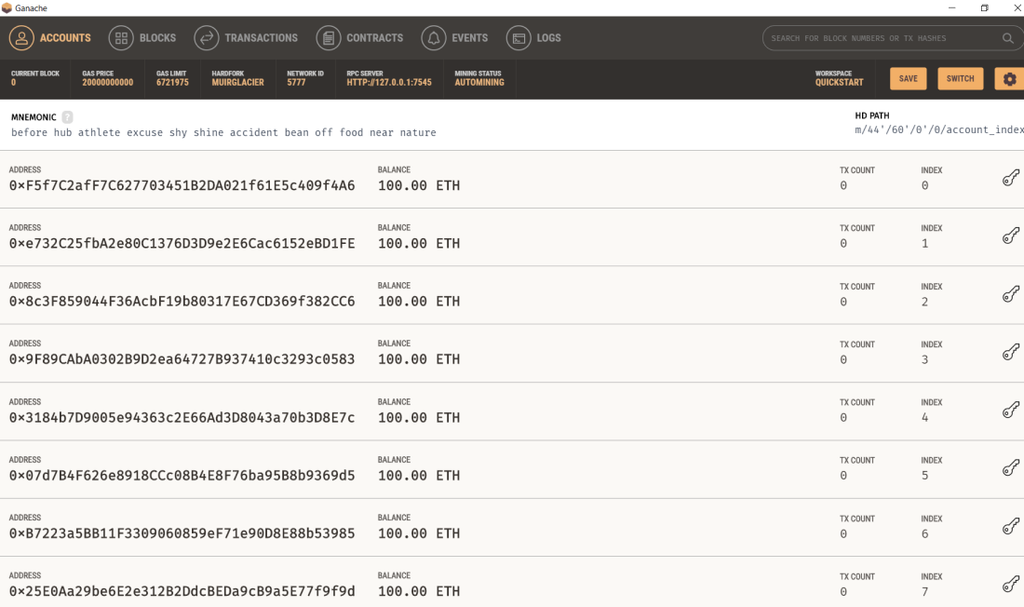Select address 0xB7223a5BB11F3309060859eF71e90D8E88b53985
The image size is (1024, 607).
pos(182,533)
